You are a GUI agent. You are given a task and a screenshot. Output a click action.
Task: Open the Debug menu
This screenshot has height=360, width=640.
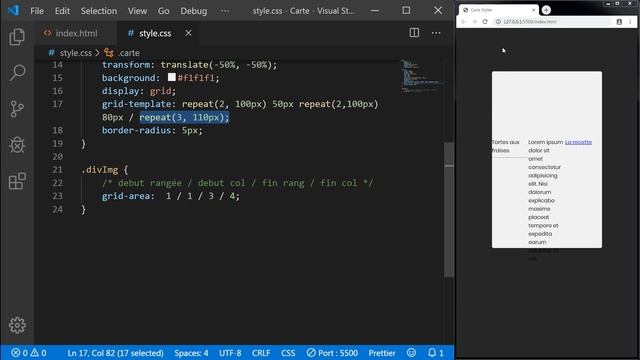coord(193,11)
